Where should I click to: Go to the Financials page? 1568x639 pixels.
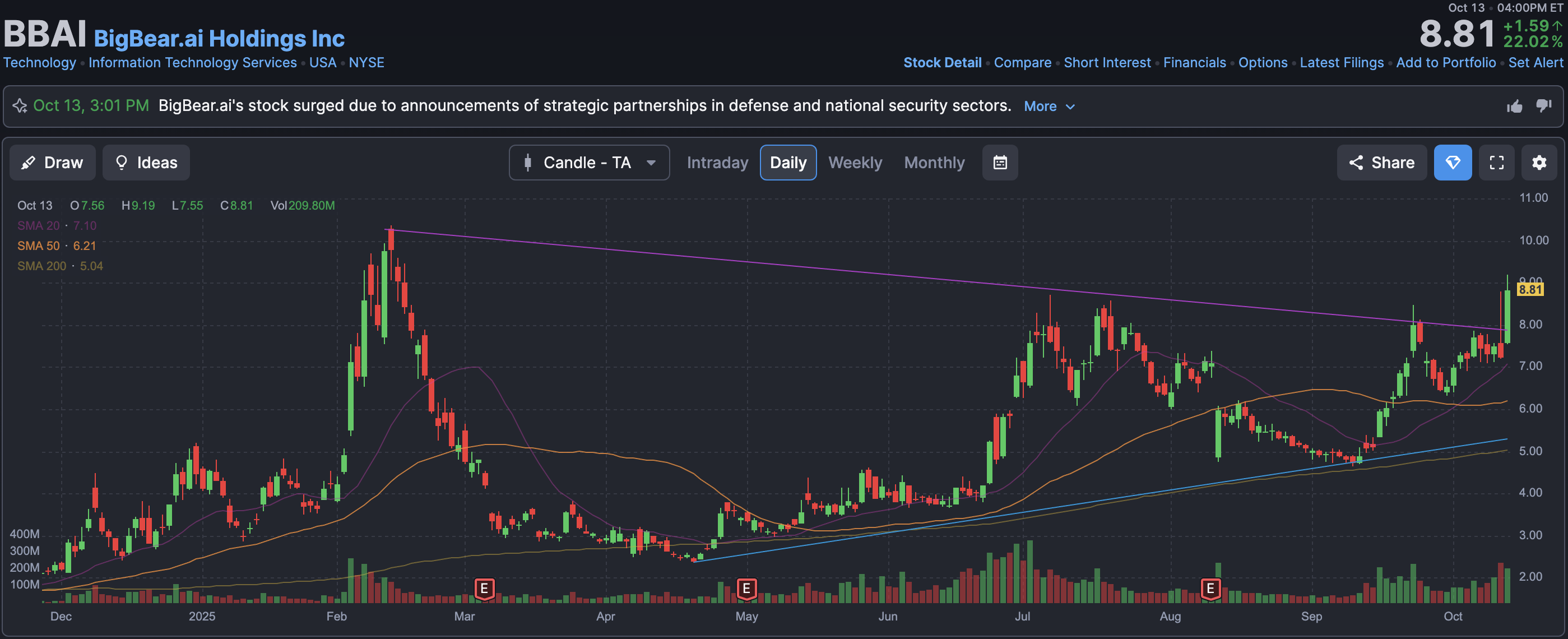click(x=1194, y=63)
